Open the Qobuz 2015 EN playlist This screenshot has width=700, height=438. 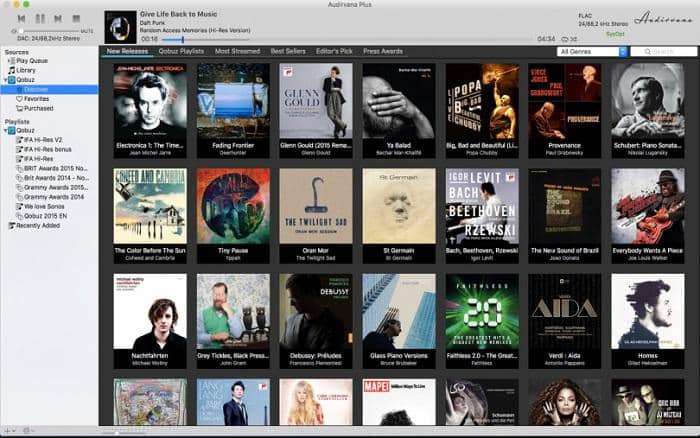point(45,216)
